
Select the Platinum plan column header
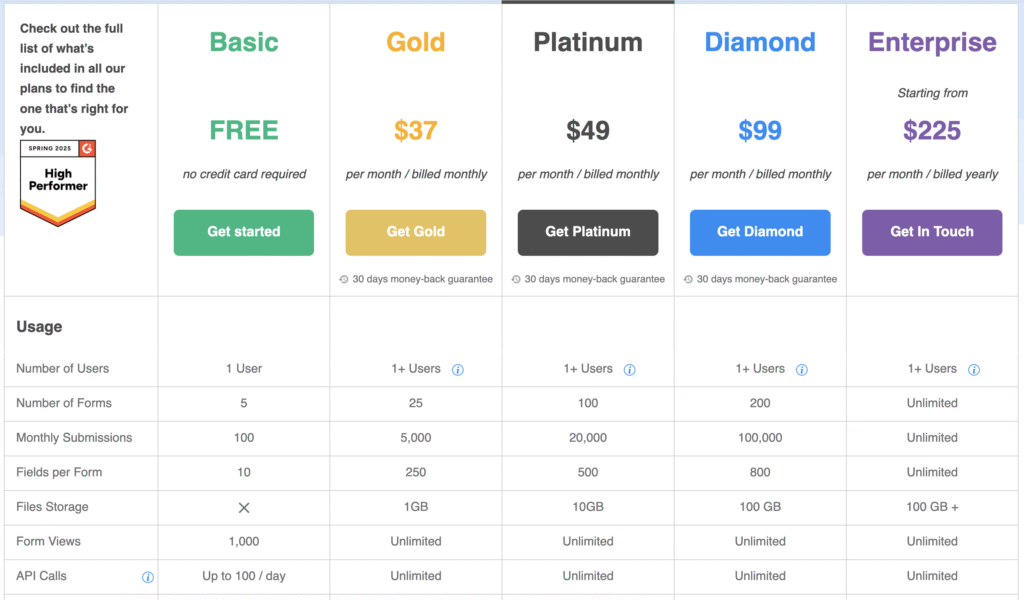point(587,42)
